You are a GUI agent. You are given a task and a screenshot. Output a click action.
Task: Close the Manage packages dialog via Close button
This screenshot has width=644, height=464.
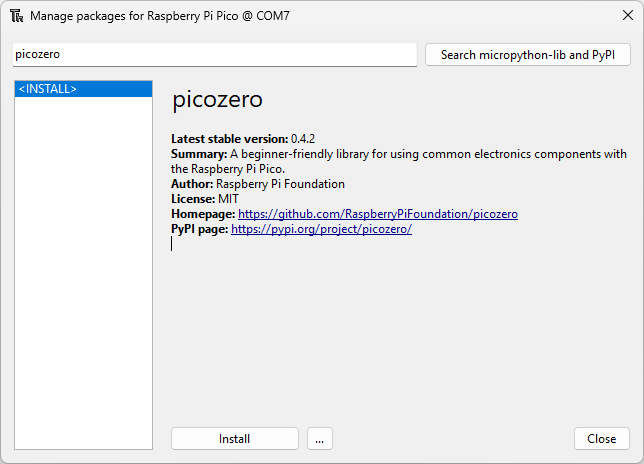pos(602,439)
